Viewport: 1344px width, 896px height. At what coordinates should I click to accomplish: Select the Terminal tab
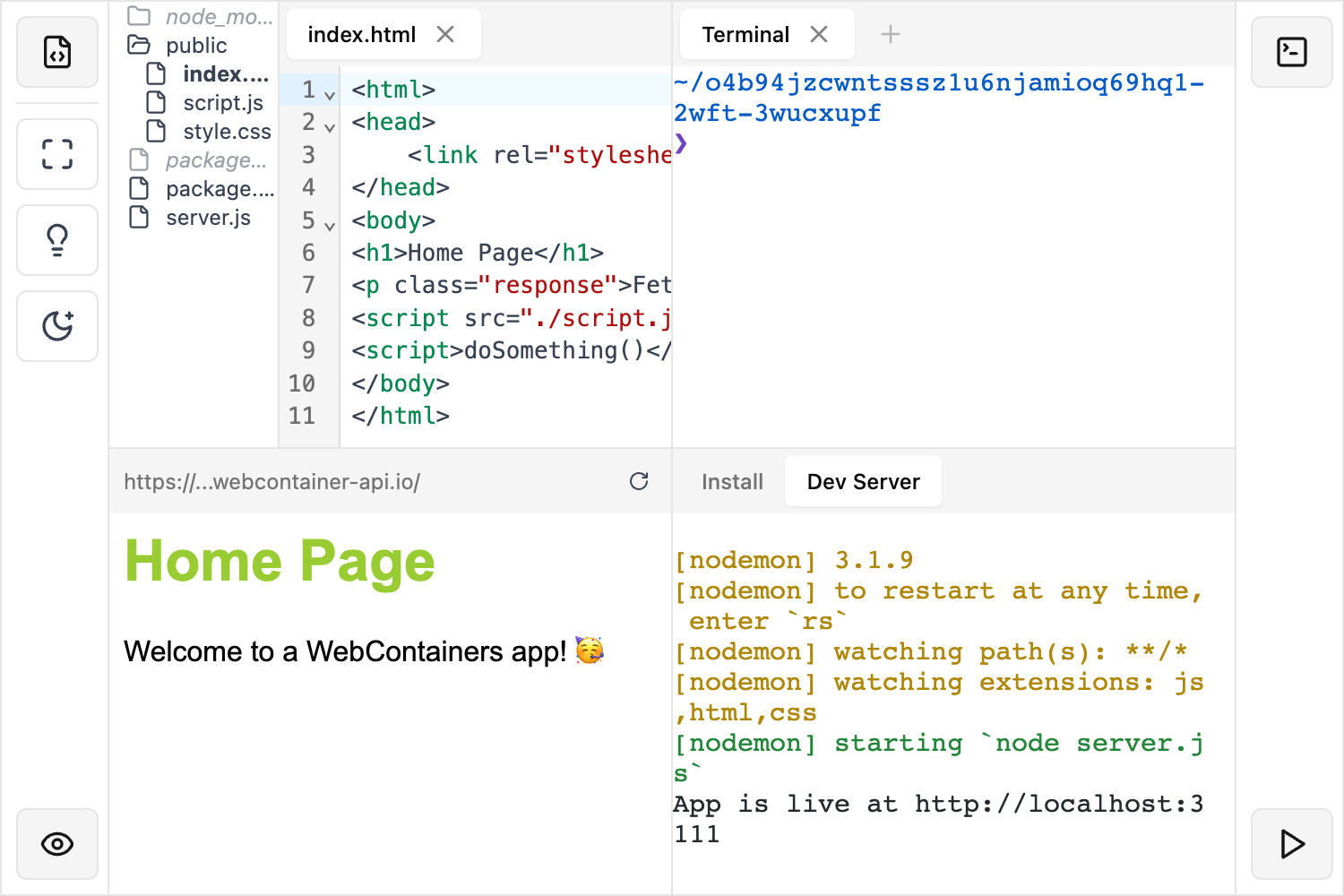tap(767, 34)
